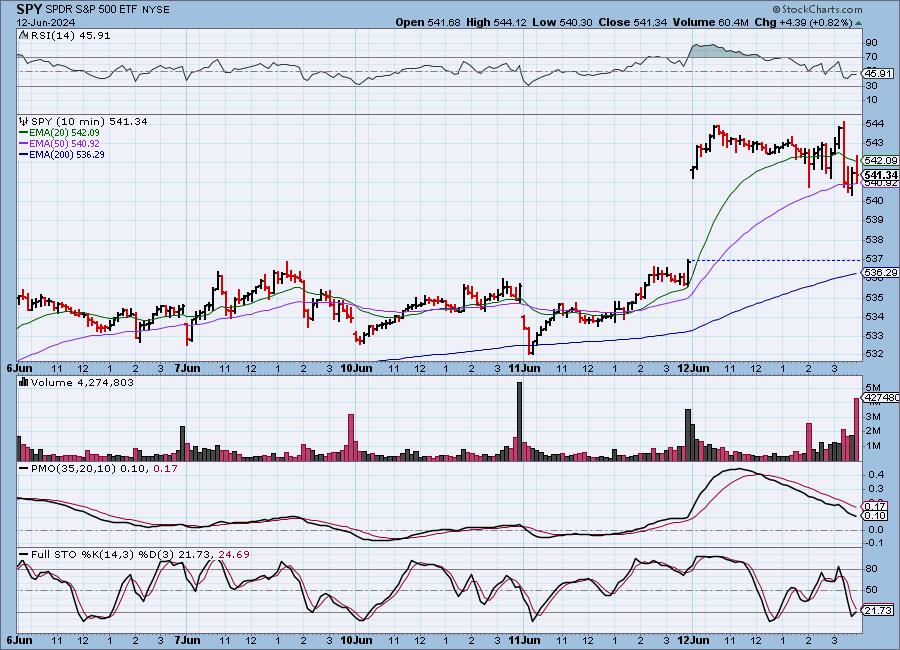Click the bold SPY ticker symbol in header

click(29, 9)
